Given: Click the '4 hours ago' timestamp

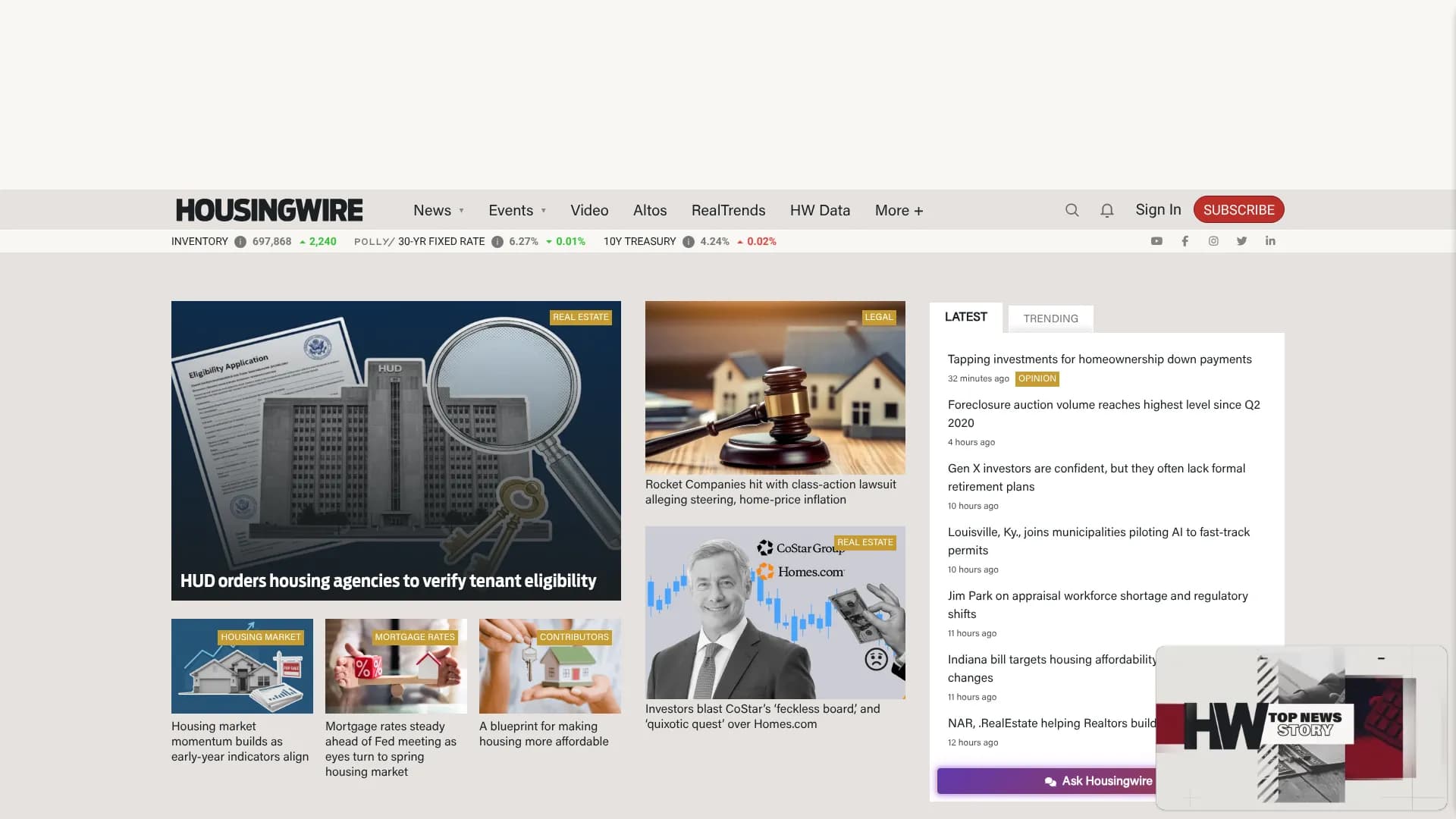Looking at the screenshot, I should pos(971,442).
